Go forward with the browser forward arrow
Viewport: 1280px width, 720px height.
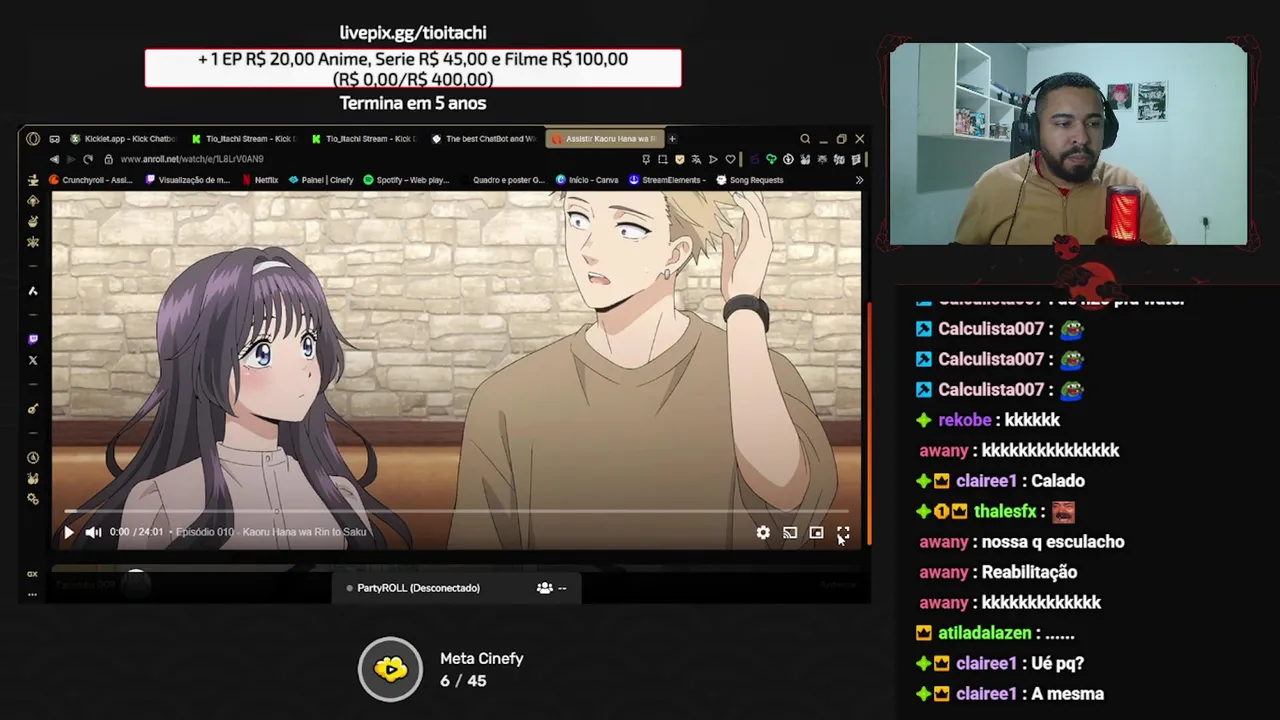click(x=70, y=159)
